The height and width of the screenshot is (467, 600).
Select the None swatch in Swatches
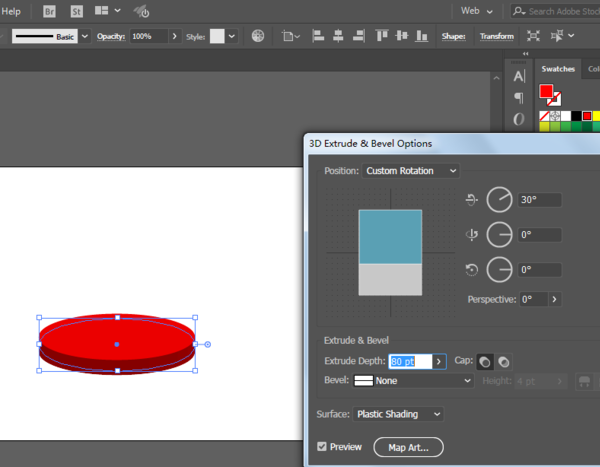[x=545, y=116]
